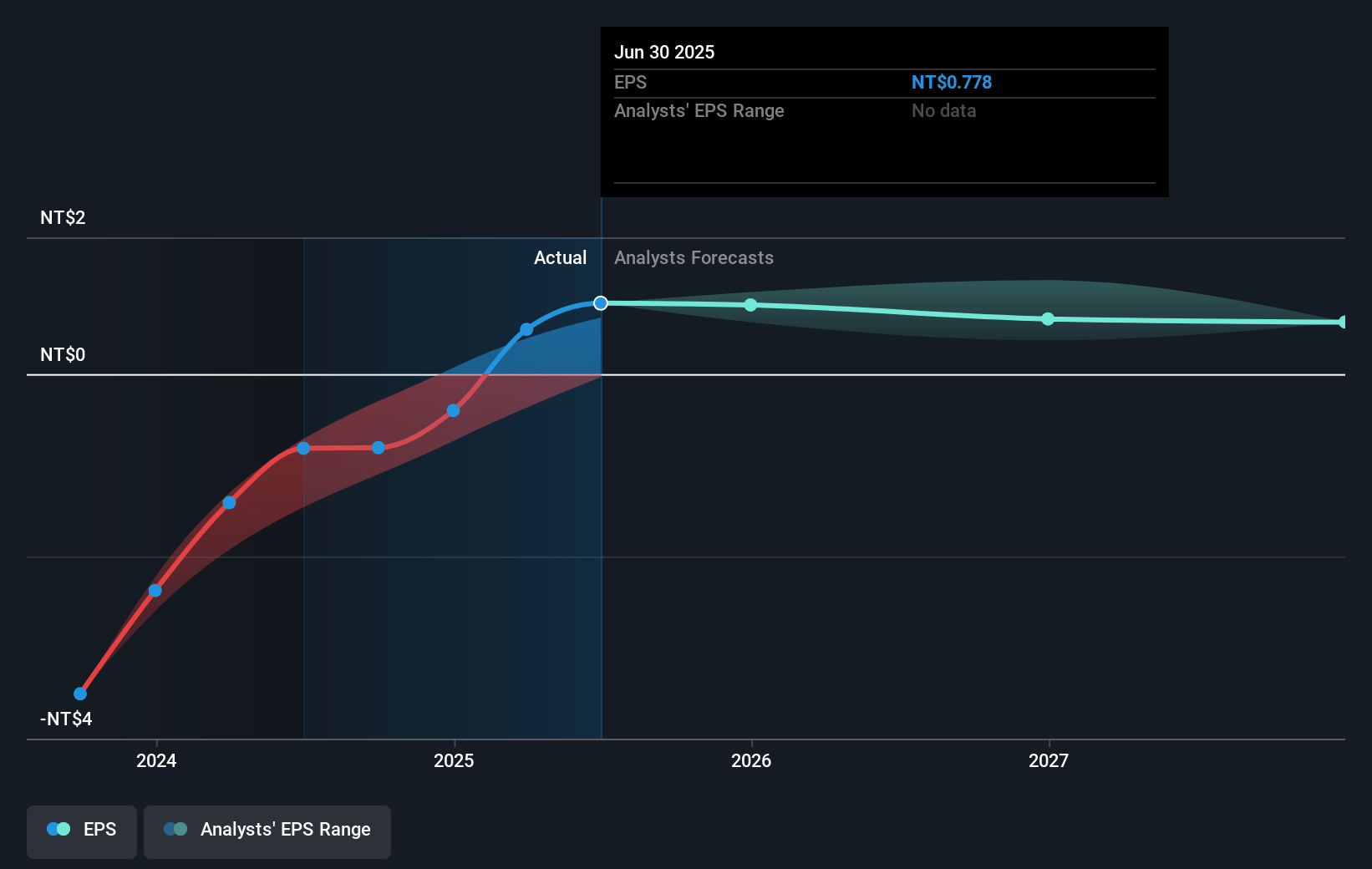Image resolution: width=1372 pixels, height=869 pixels.
Task: Select the forecast data point above 2026
Action: (750, 305)
